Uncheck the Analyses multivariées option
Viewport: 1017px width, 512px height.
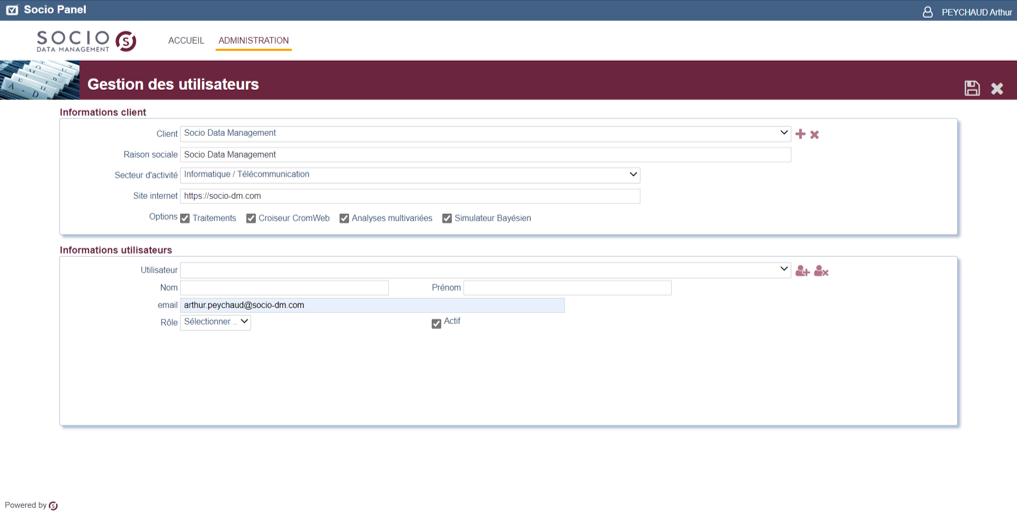tap(344, 219)
